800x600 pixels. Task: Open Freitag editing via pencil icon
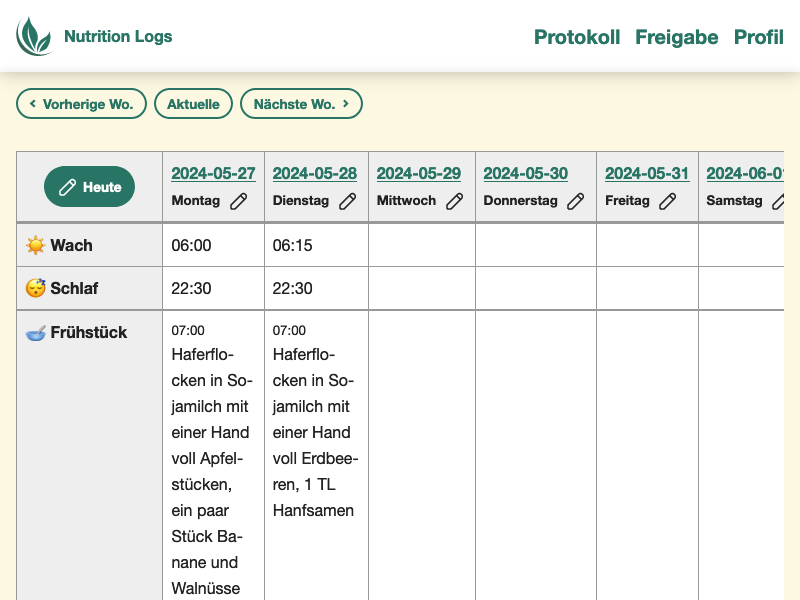coord(667,201)
